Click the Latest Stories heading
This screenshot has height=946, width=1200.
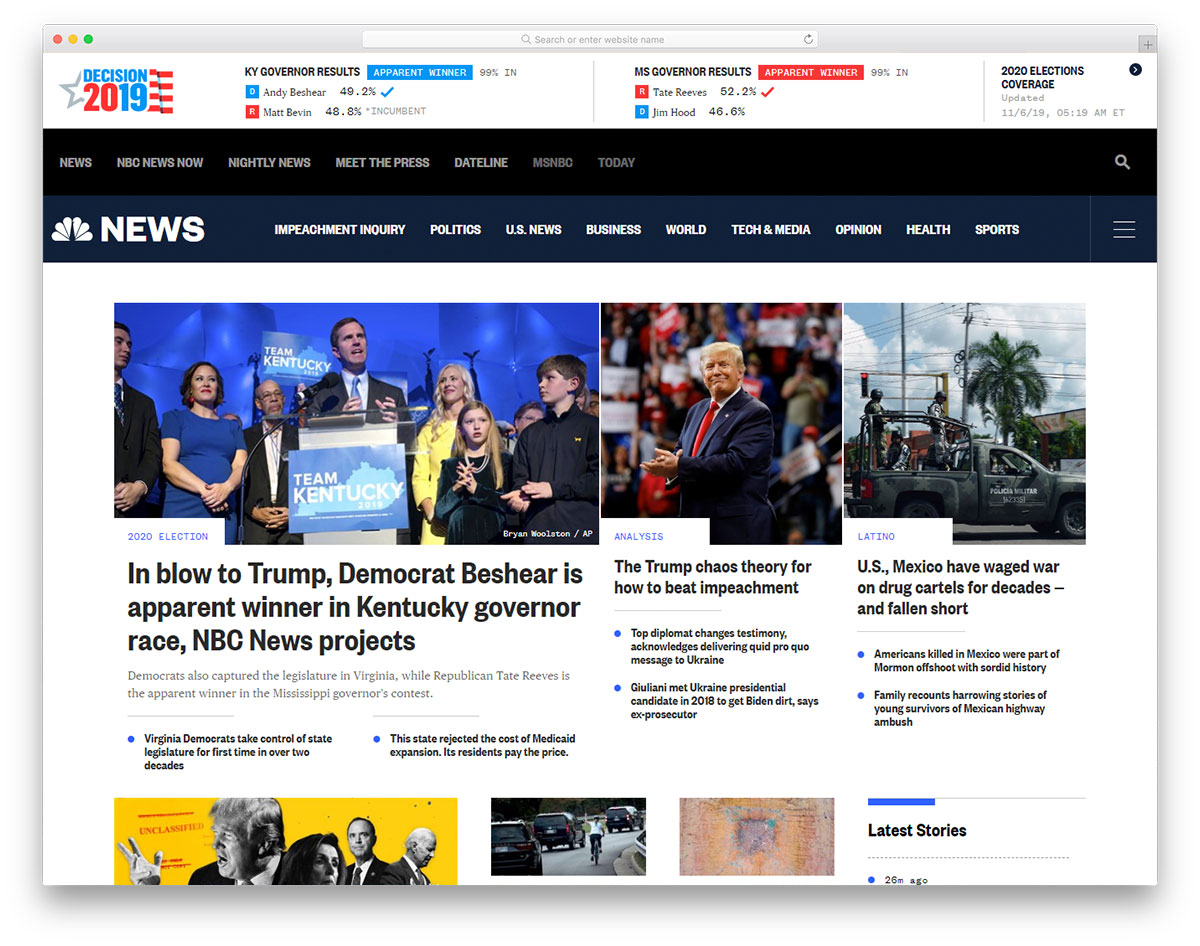917,830
